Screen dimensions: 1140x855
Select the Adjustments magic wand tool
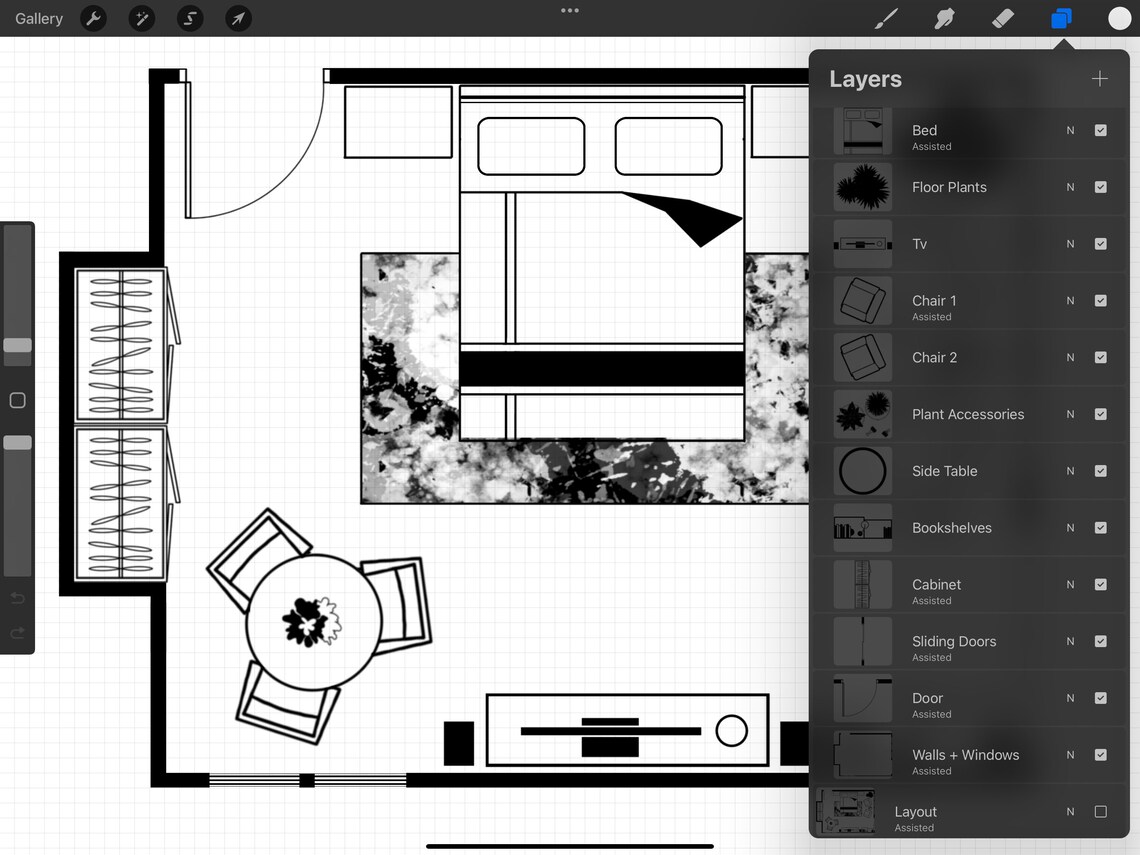coord(141,18)
